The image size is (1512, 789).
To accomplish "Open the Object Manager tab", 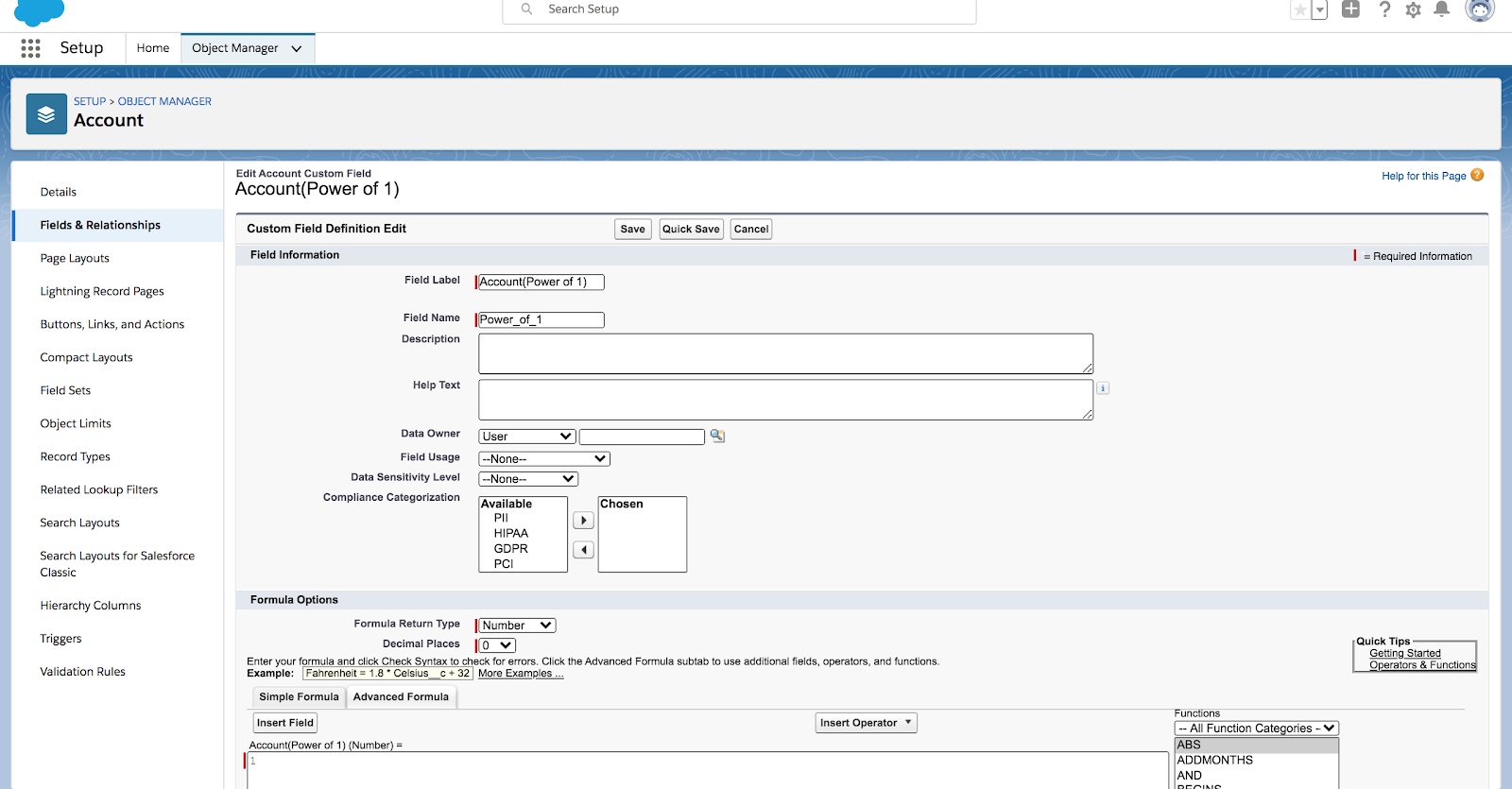I will pyautogui.click(x=235, y=48).
